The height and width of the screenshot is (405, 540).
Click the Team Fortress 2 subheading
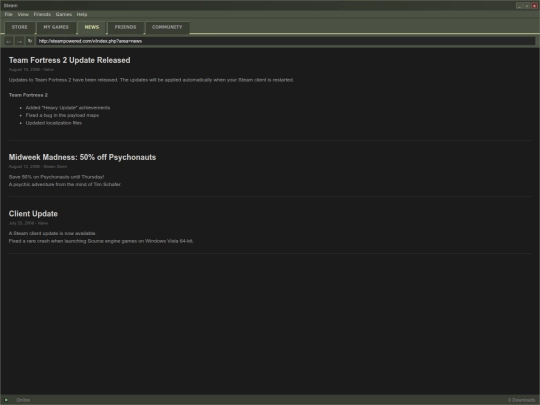click(28, 95)
